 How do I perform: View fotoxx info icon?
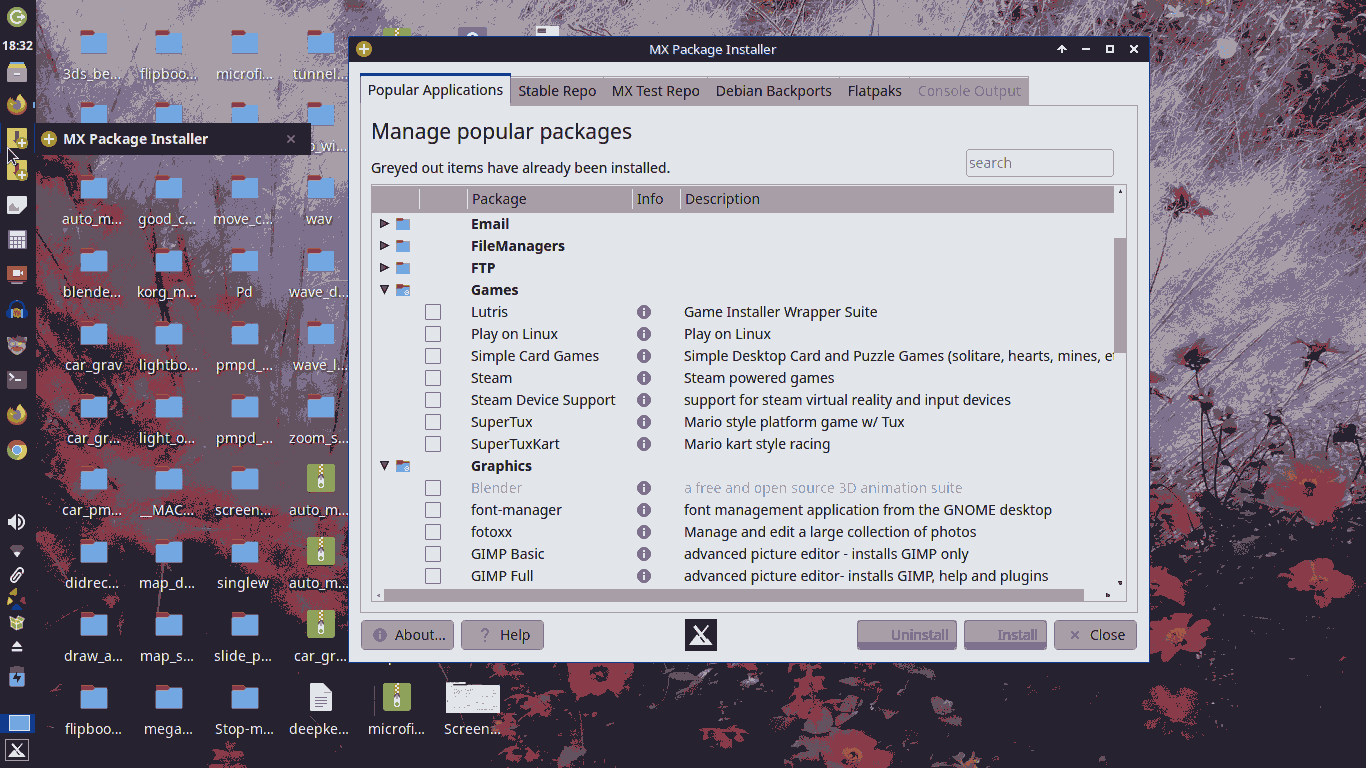click(x=644, y=532)
